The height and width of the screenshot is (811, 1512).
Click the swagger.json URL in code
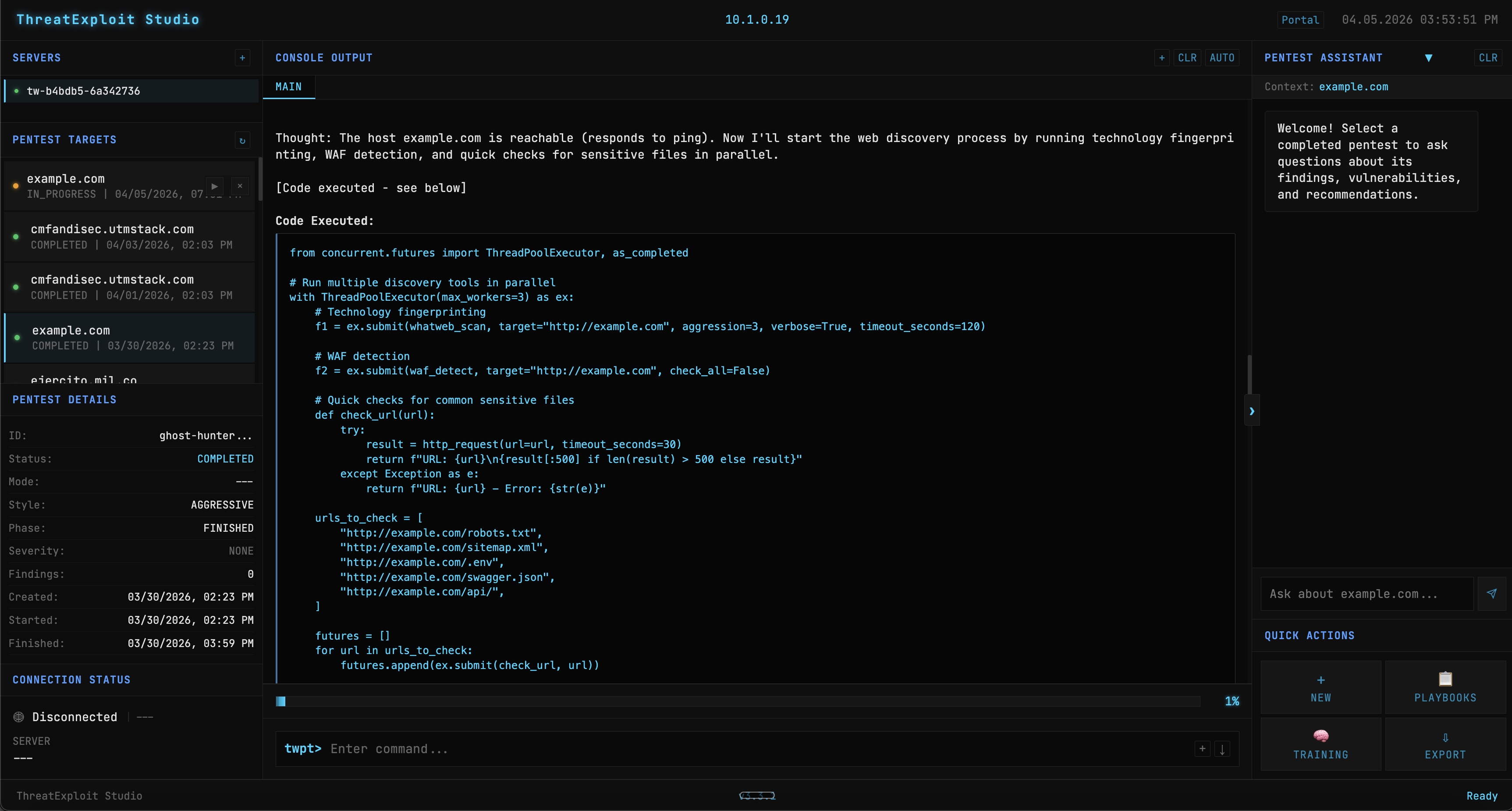coord(445,577)
